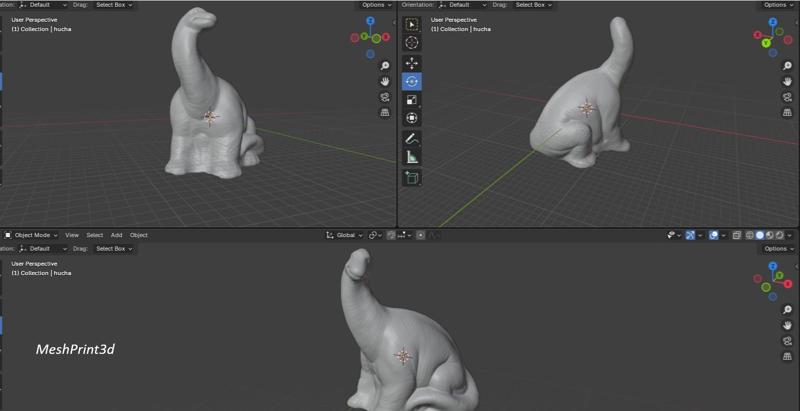
Task: Open the View menu
Action: pyautogui.click(x=72, y=235)
